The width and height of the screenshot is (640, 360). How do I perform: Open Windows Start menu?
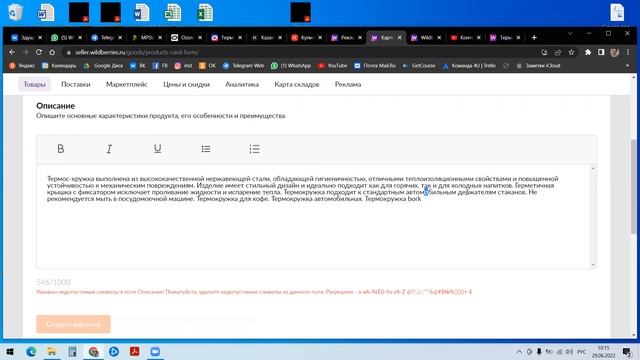point(10,351)
